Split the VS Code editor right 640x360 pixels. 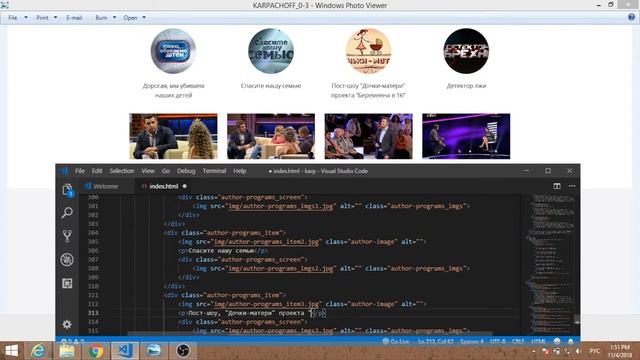tap(557, 186)
